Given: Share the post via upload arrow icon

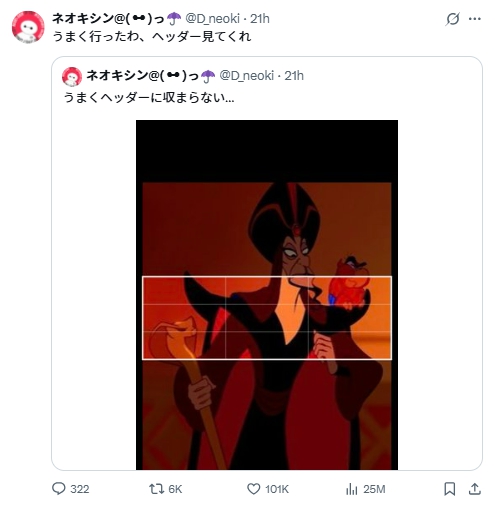Looking at the screenshot, I should click(474, 489).
